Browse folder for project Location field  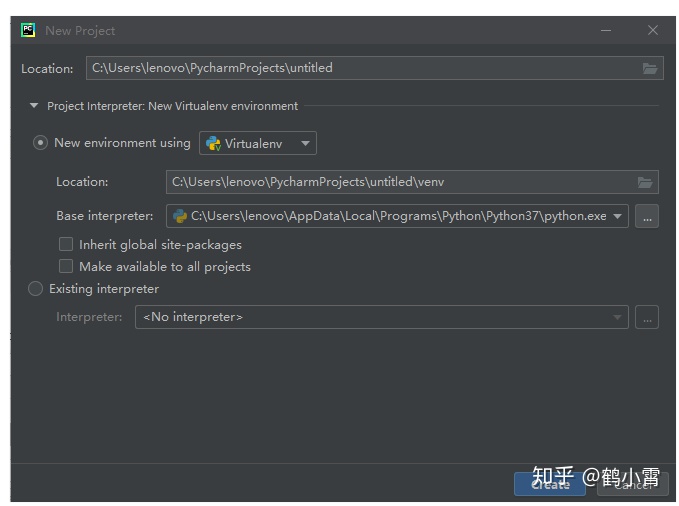point(650,68)
